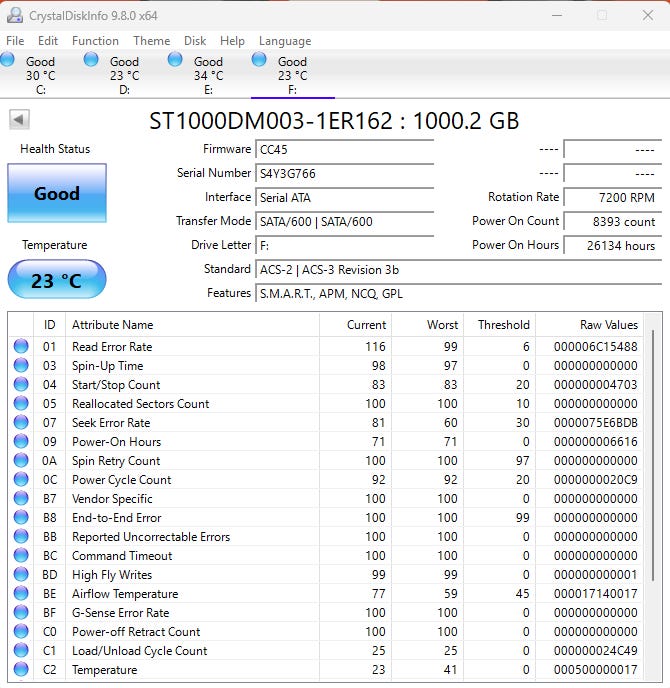Select the Load/Unload Cycle Count attribute name
The width and height of the screenshot is (670, 688).
click(140, 651)
